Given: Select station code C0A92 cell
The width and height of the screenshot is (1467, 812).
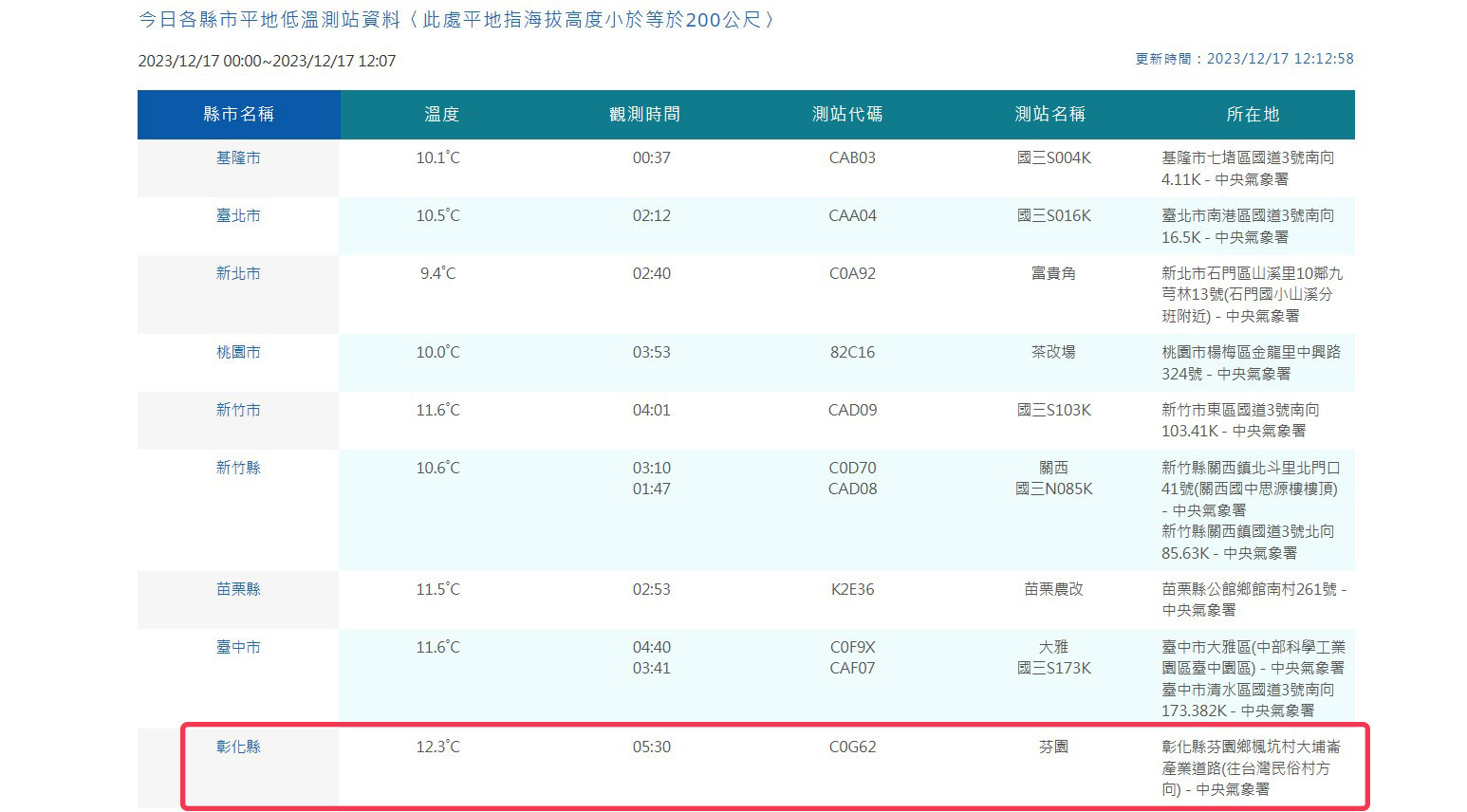Looking at the screenshot, I should click(x=852, y=274).
